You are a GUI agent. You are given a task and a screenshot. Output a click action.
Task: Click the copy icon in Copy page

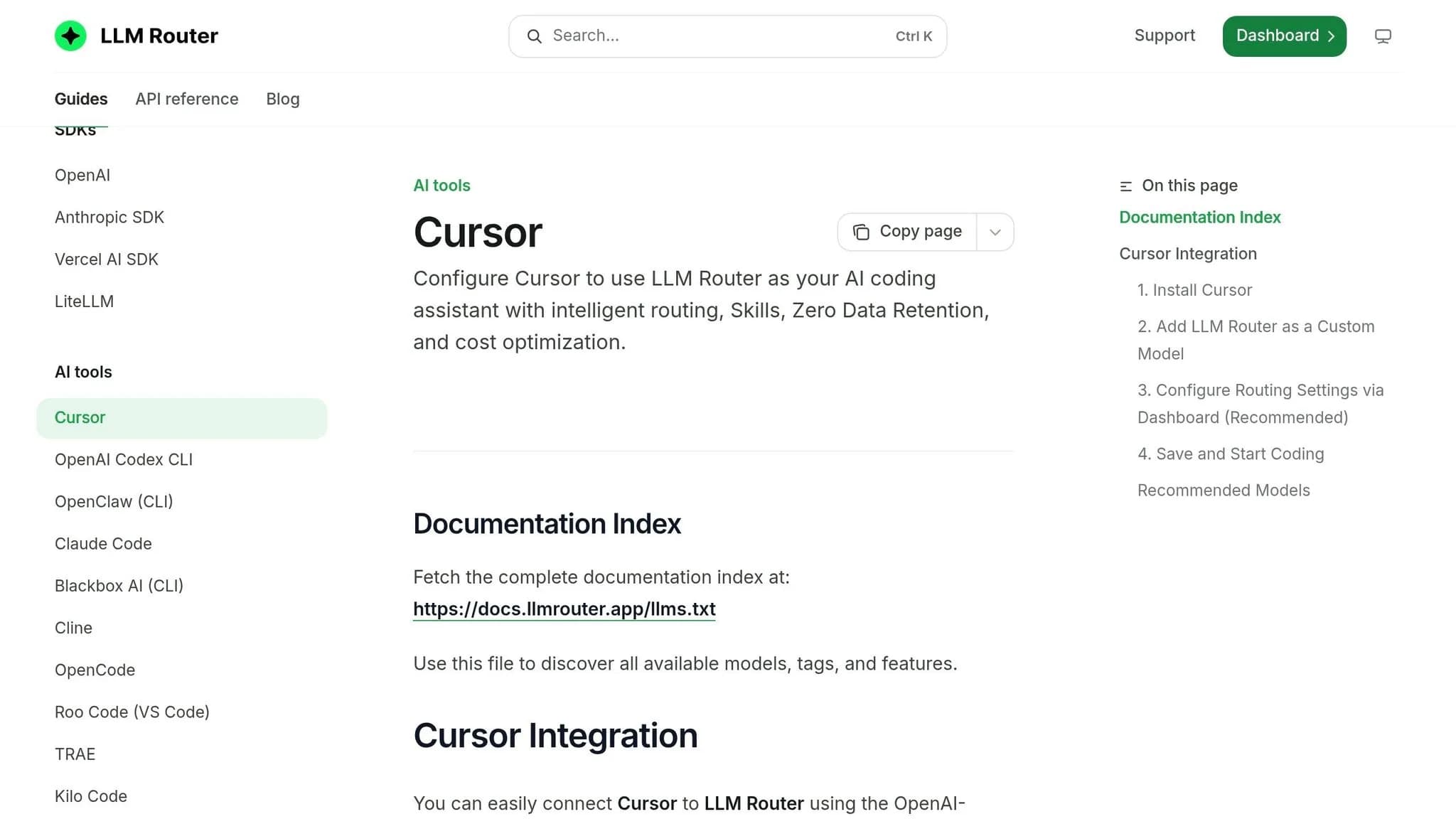[x=861, y=232]
